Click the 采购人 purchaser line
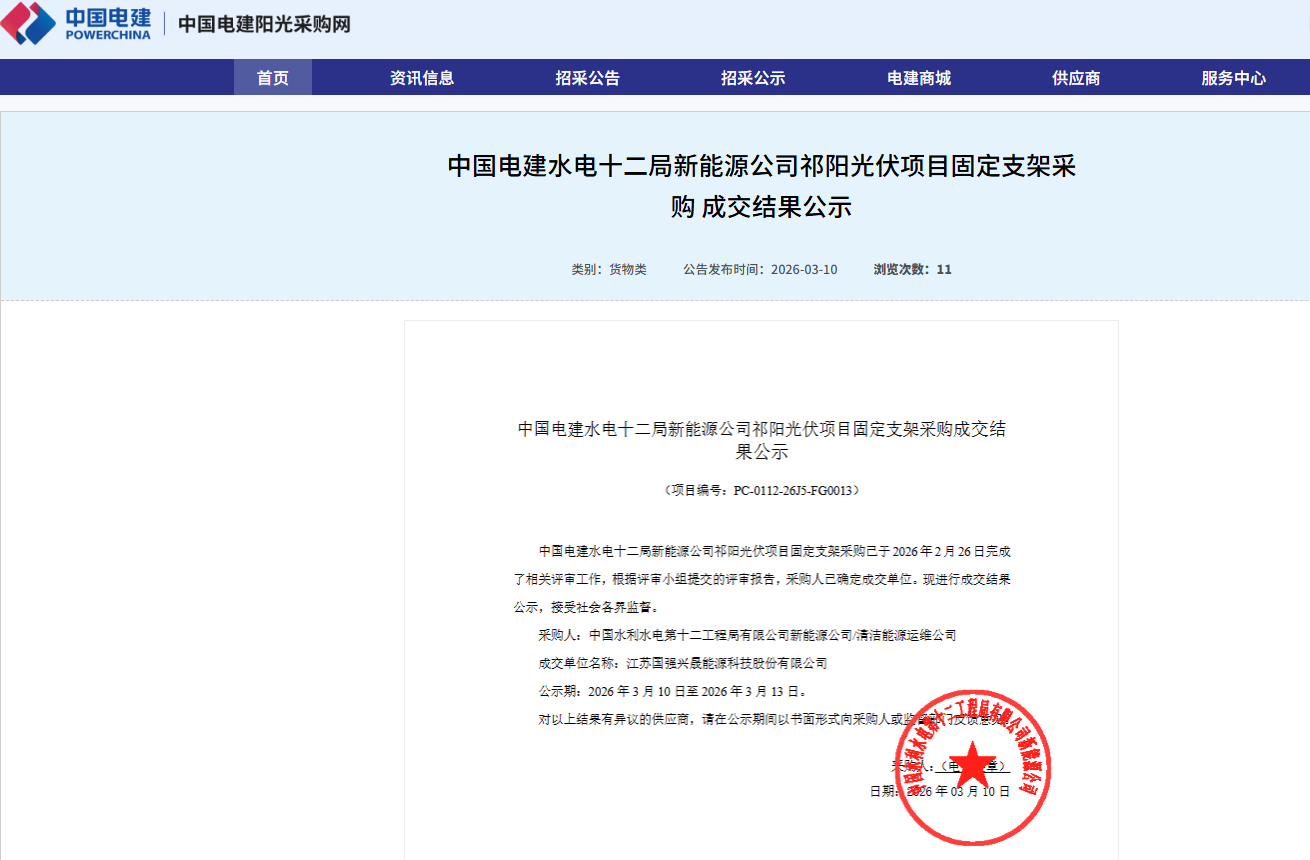This screenshot has height=860, width=1310. pyautogui.click(x=746, y=635)
